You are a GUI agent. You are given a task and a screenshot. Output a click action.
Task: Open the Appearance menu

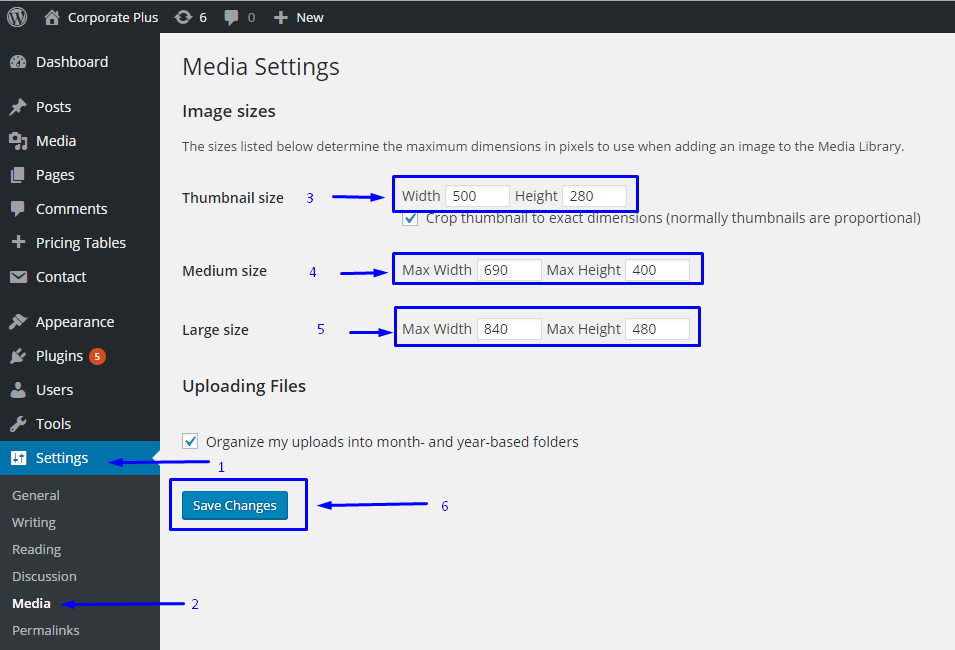75,322
